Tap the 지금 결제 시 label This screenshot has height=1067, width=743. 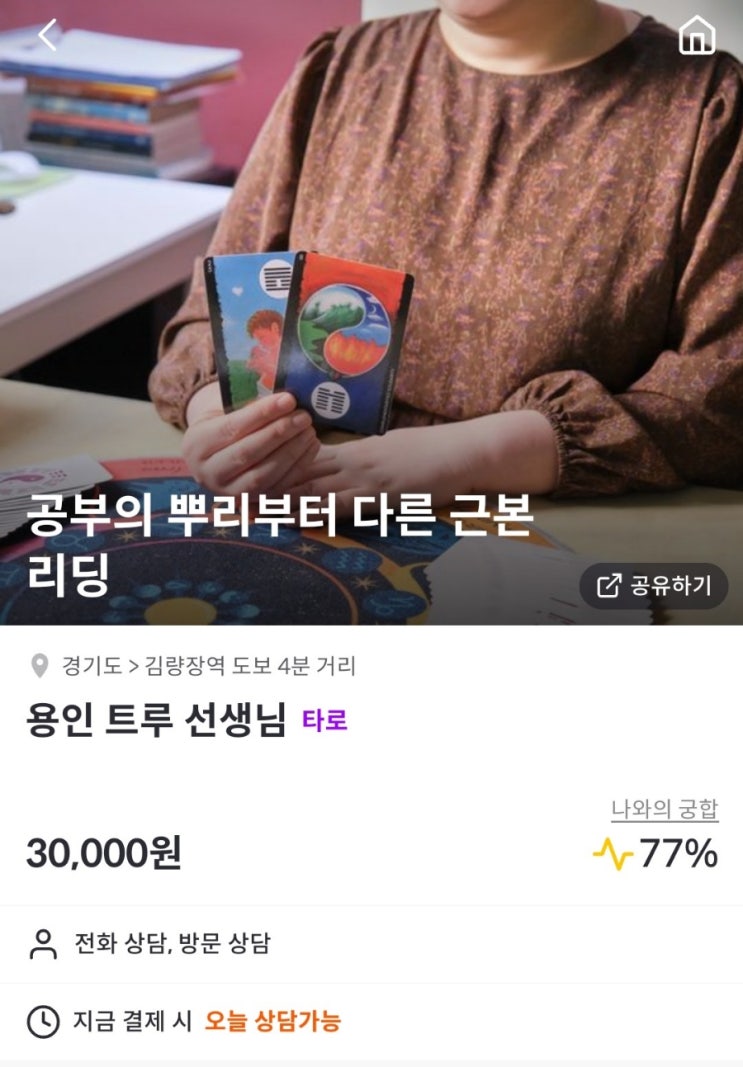[x=133, y=1021]
